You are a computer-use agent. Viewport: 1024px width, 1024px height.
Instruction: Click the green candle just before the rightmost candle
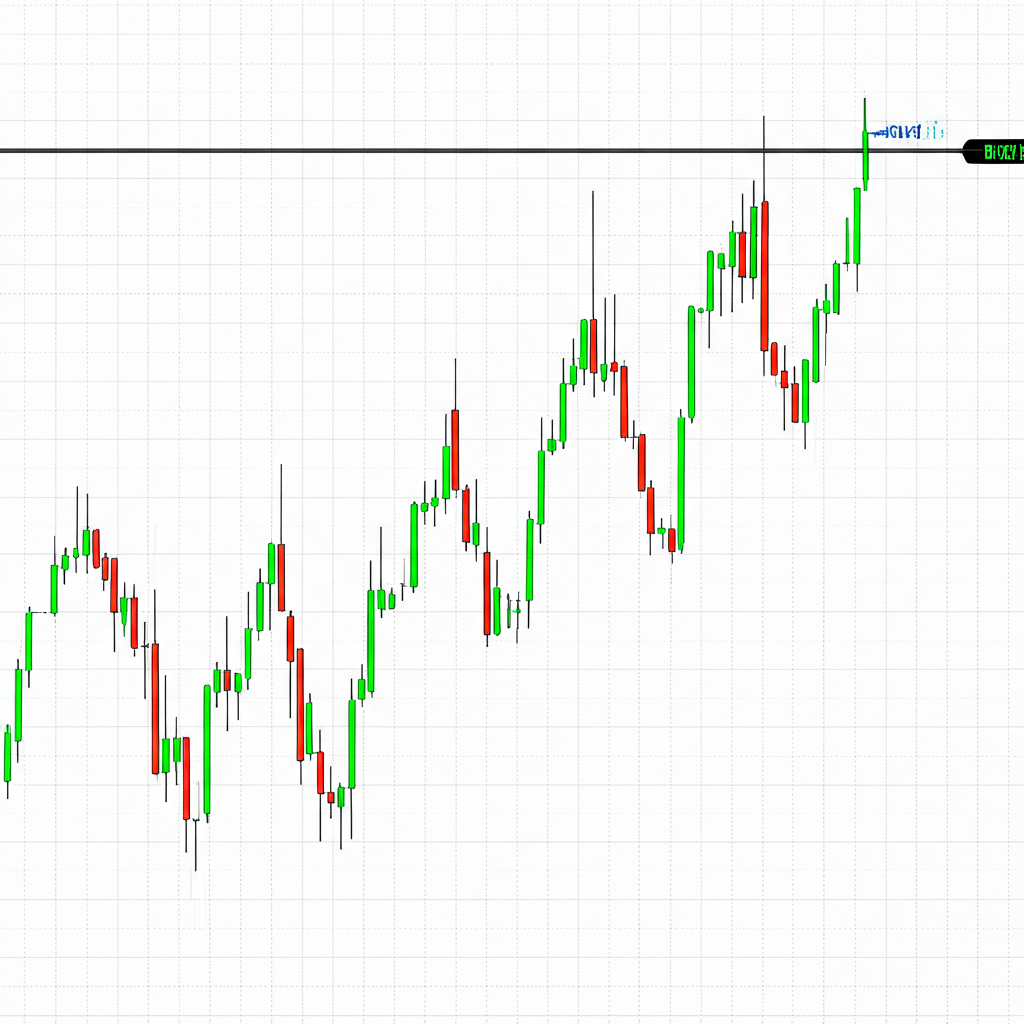[857, 226]
